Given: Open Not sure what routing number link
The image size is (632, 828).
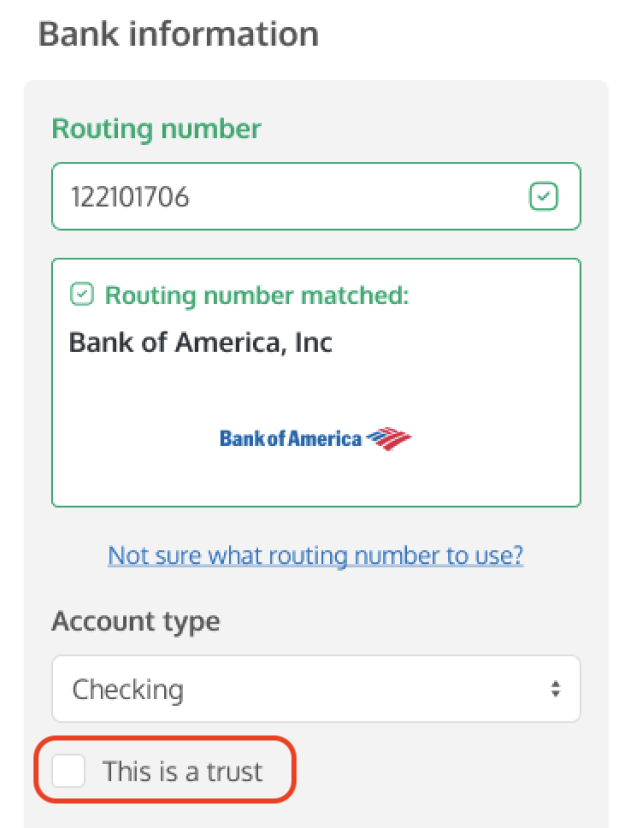Looking at the screenshot, I should (x=315, y=555).
